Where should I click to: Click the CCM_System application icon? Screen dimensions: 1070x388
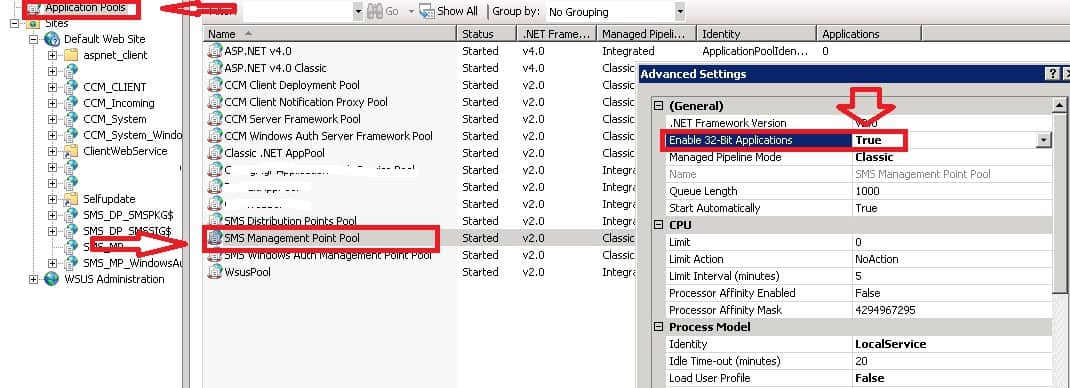[x=70, y=119]
